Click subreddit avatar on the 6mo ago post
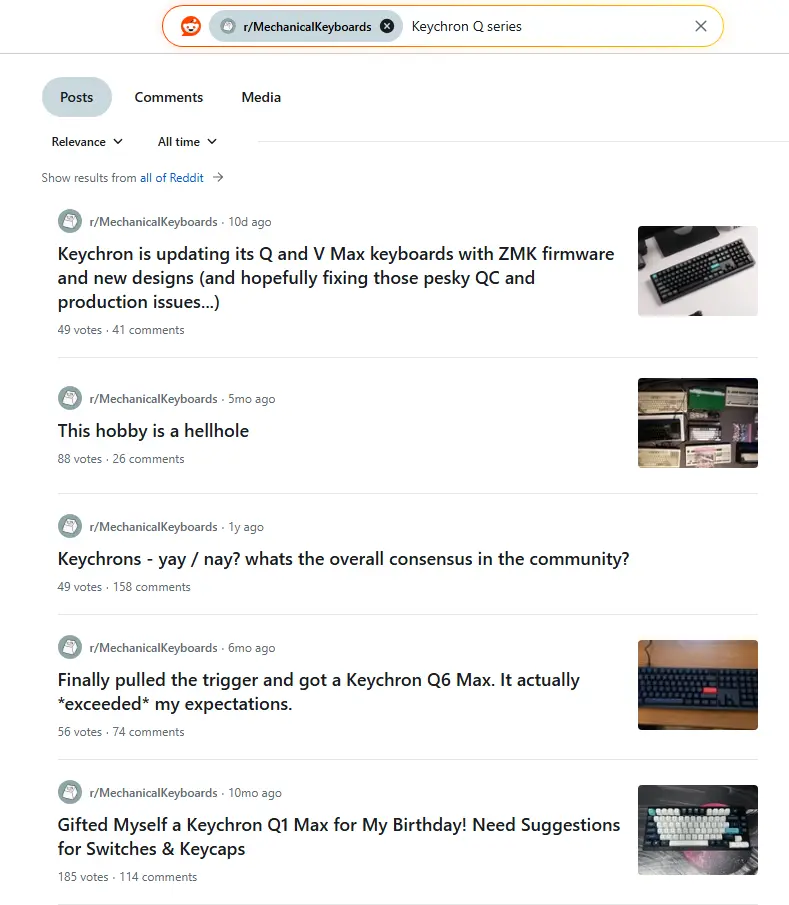The height and width of the screenshot is (905, 789). [x=70, y=648]
